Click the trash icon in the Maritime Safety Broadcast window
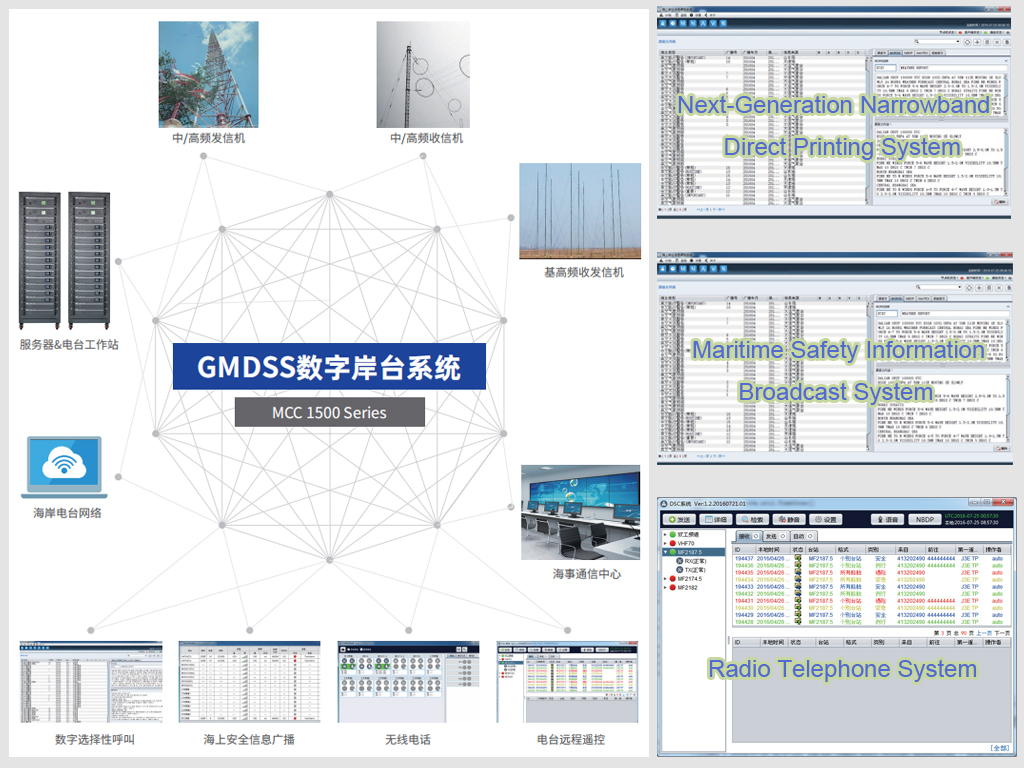This screenshot has height=768, width=1024. (989, 287)
